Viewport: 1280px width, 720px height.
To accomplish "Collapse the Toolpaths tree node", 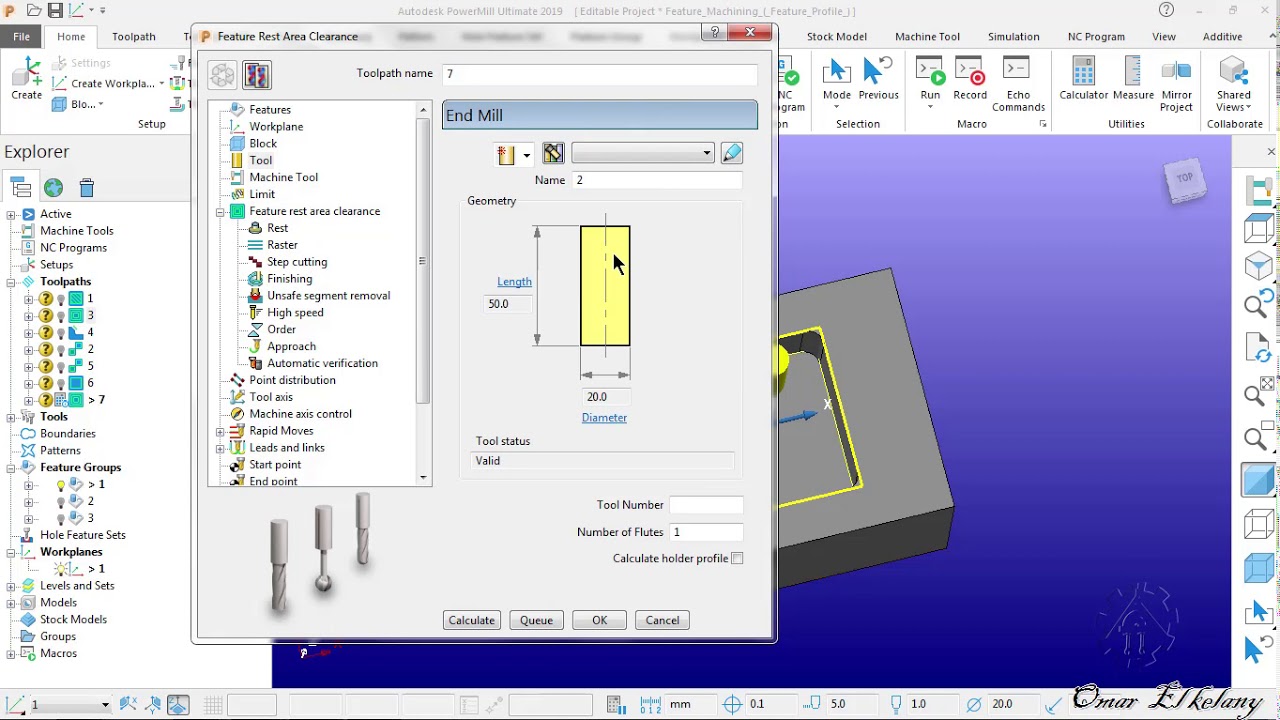I will click(x=11, y=282).
